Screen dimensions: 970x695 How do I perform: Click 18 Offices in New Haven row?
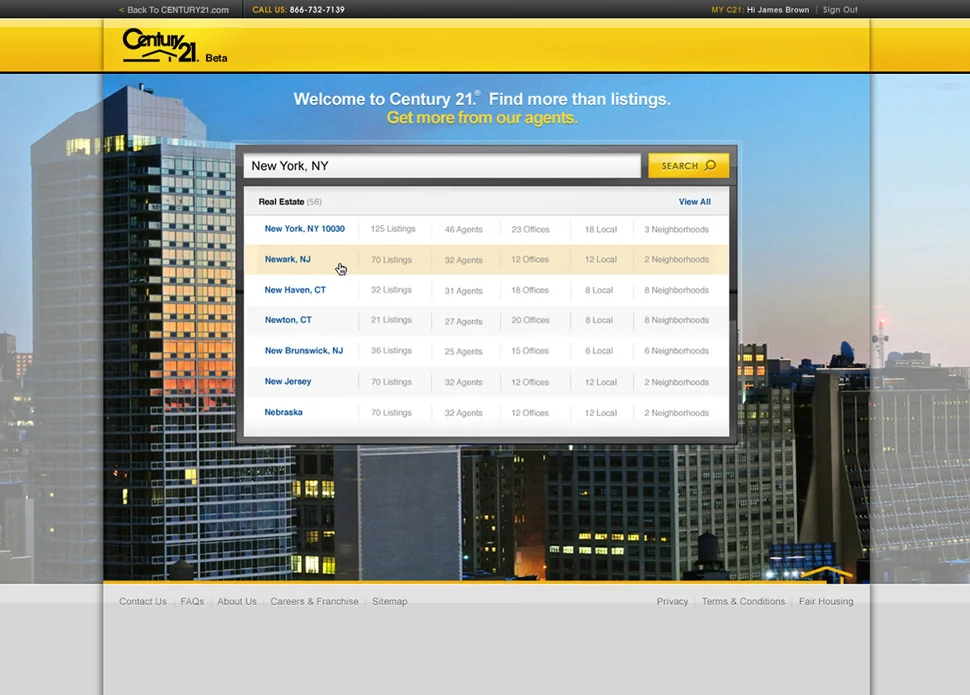click(530, 290)
